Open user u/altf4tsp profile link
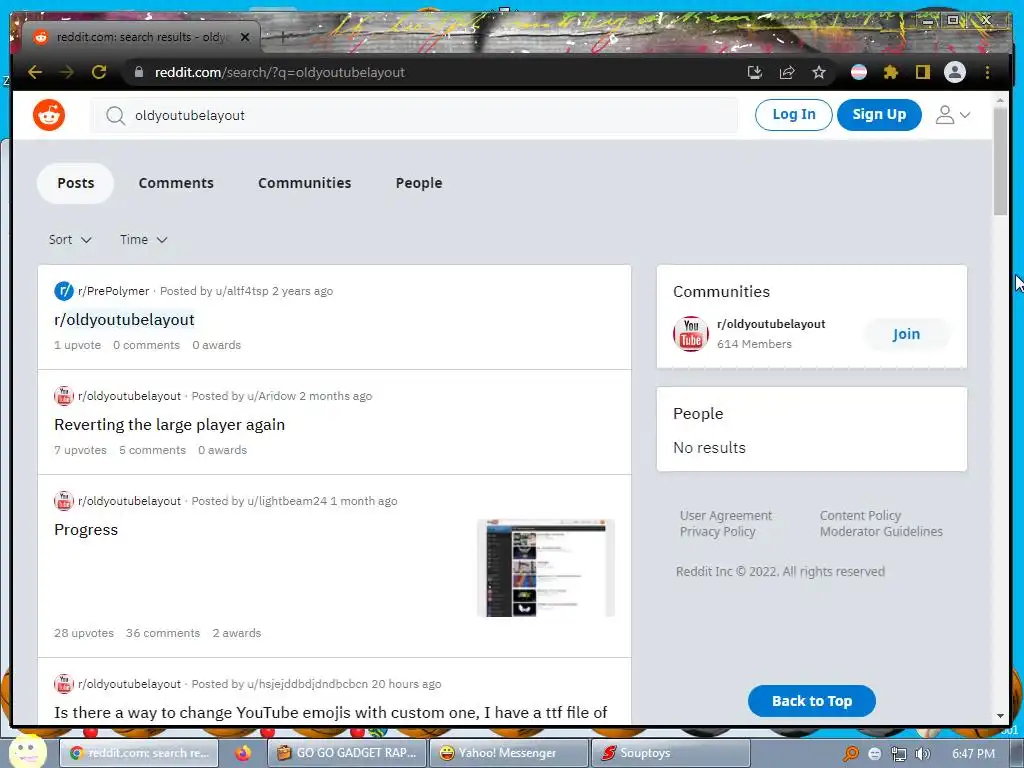 242,291
